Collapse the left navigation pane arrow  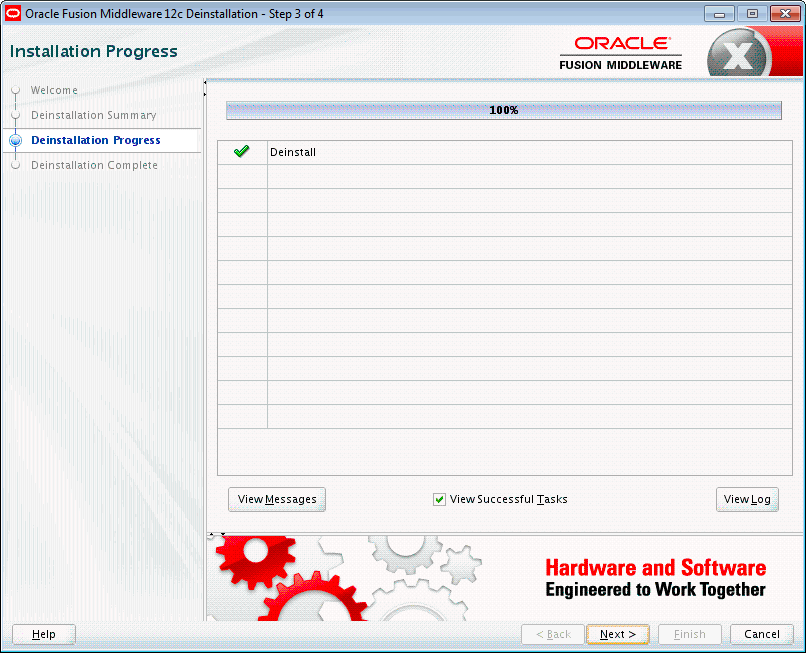pyautogui.click(x=205, y=82)
